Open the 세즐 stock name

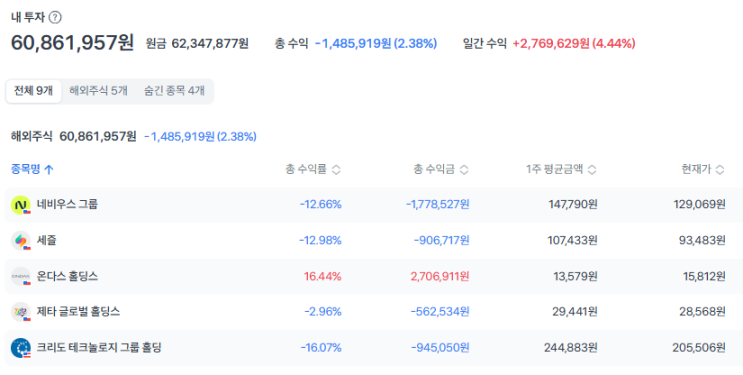[x=46, y=240]
